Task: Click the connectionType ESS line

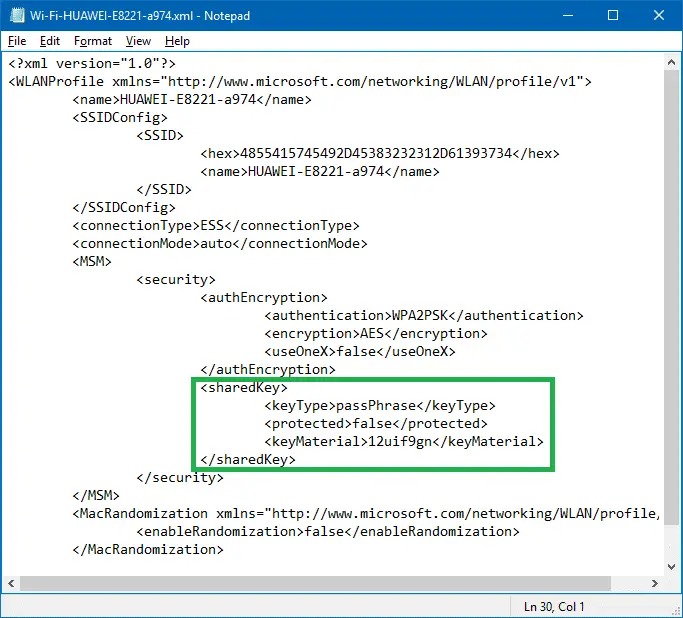Action: coord(216,226)
